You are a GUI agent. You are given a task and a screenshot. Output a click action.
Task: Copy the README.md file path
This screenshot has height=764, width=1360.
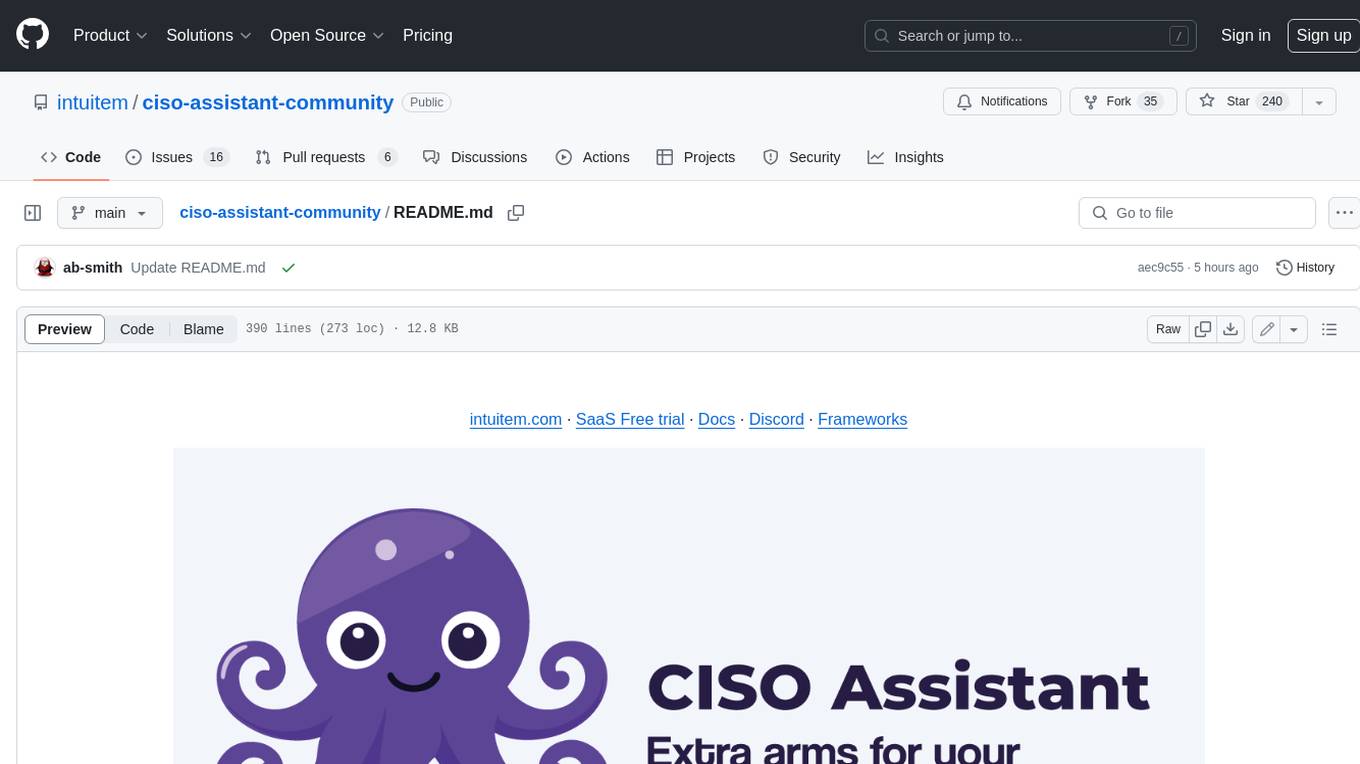click(x=516, y=212)
